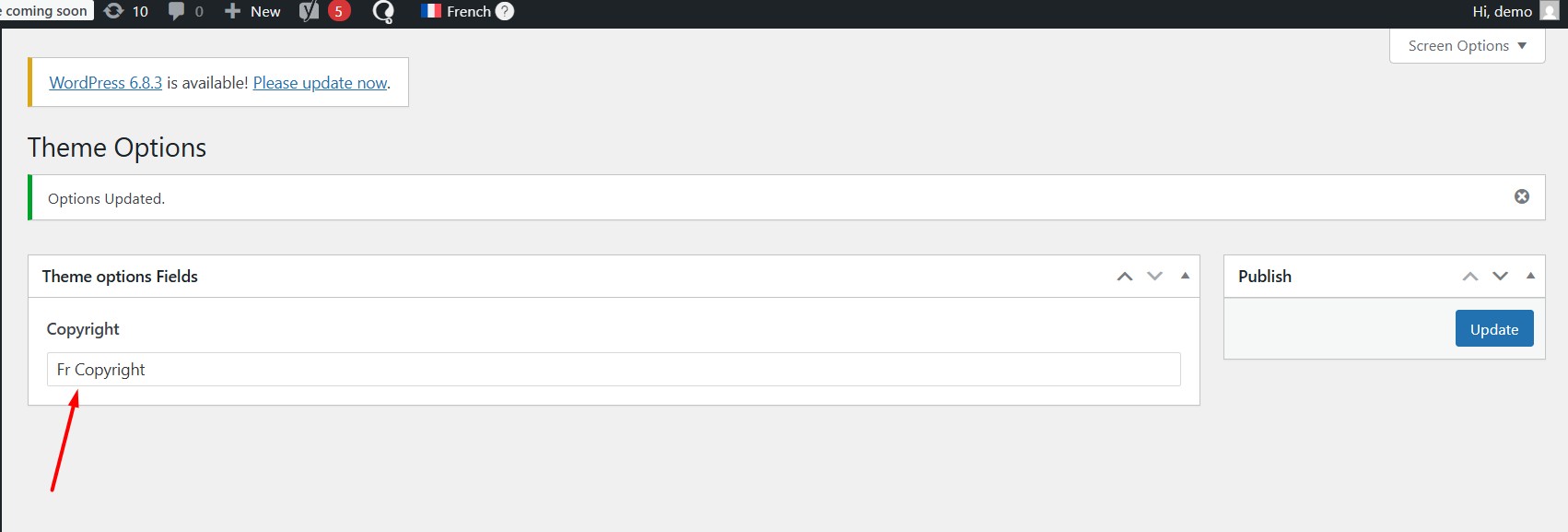Toggle the Publish panel collapse arrow
Viewport: 1568px width, 532px height.
(x=1530, y=276)
